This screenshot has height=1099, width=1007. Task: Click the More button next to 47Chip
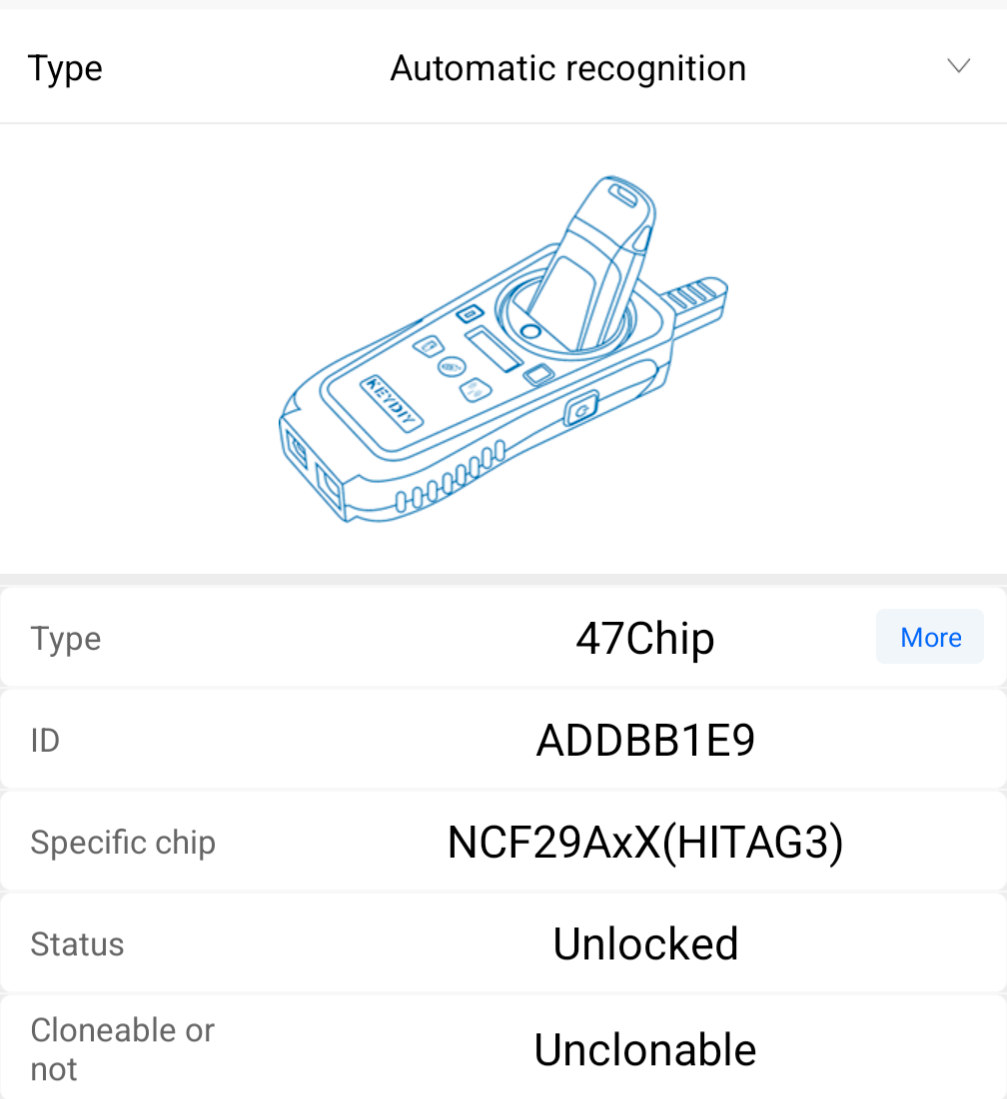coord(929,637)
